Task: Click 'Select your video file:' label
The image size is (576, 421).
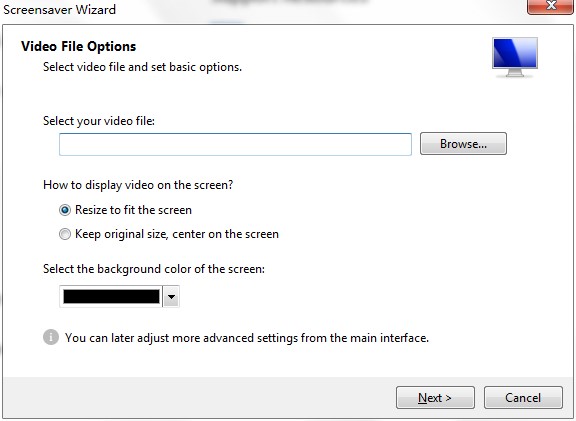Action: [99, 121]
